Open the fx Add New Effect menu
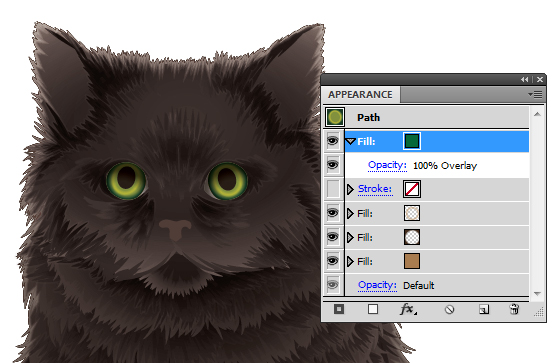 (x=408, y=309)
